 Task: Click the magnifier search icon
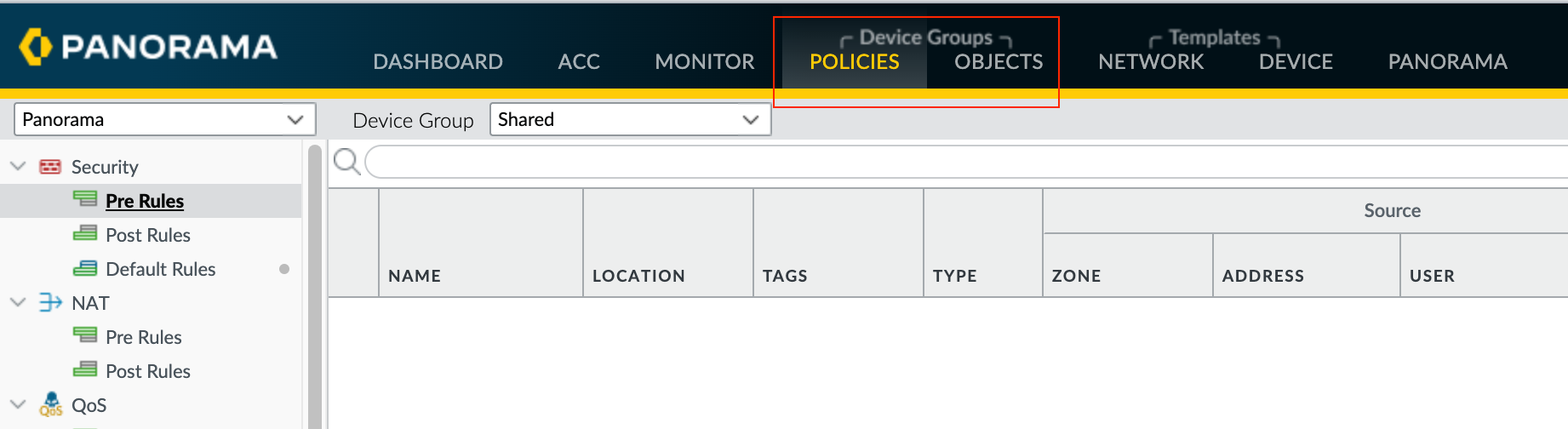[346, 161]
